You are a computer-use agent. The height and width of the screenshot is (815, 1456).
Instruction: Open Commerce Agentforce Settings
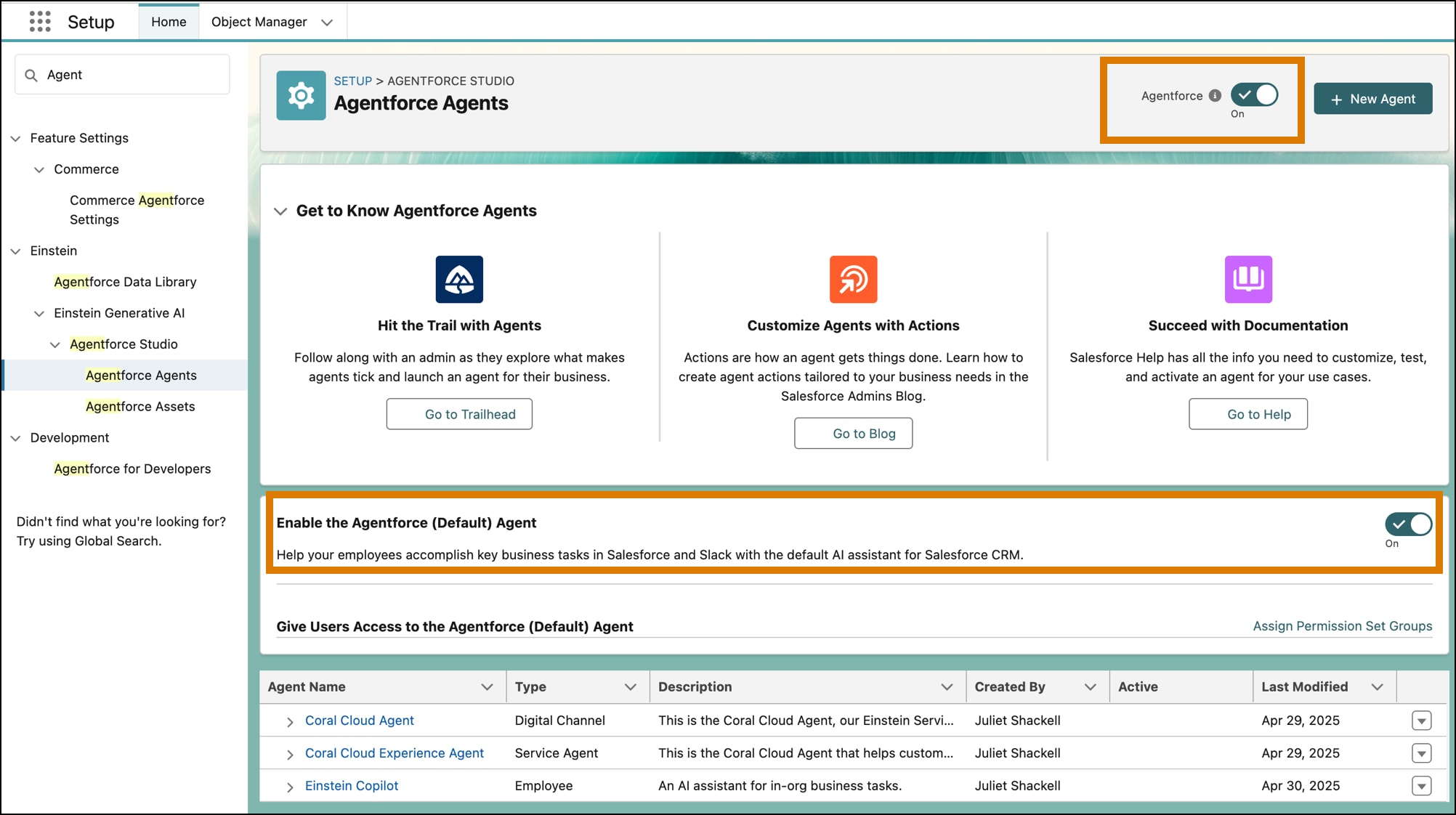pyautogui.click(x=137, y=210)
